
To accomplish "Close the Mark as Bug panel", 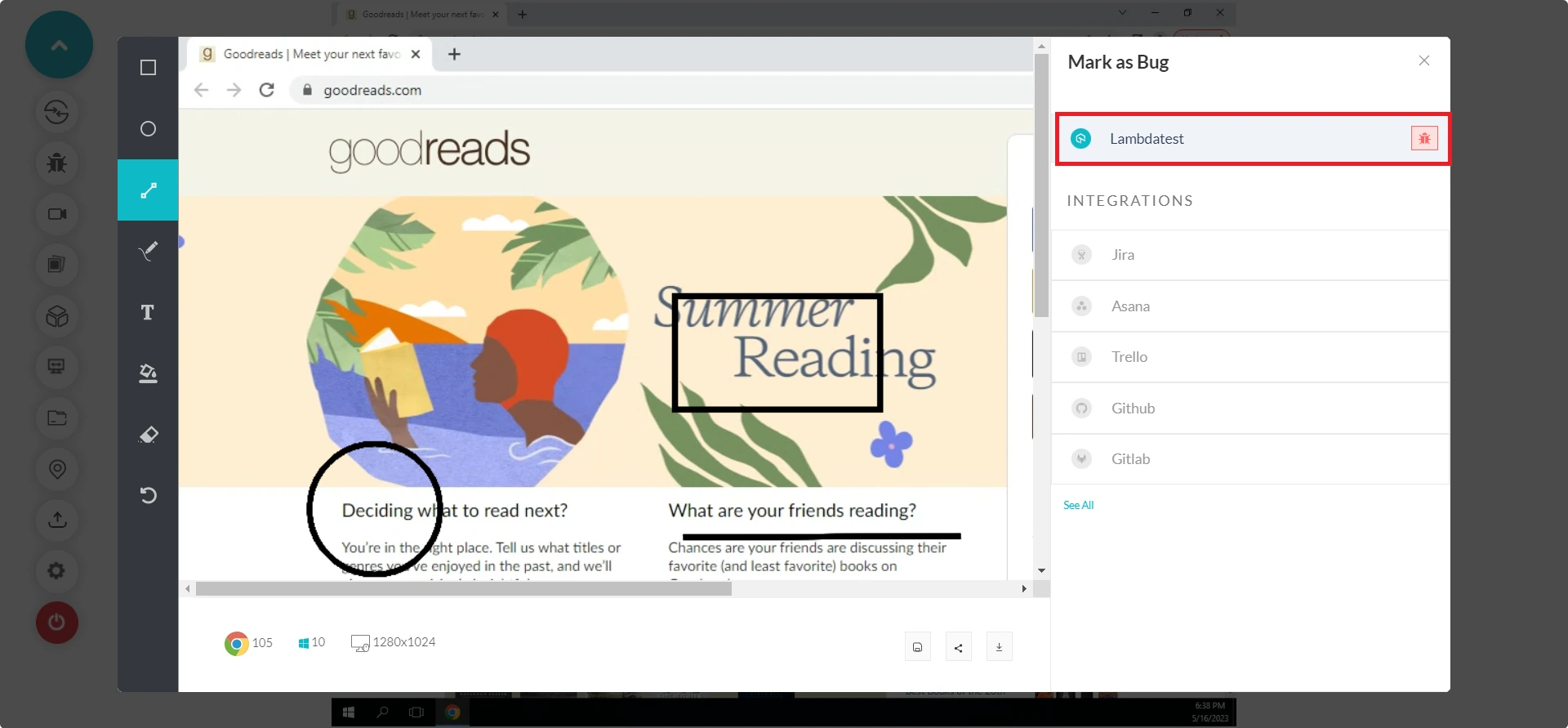I will pyautogui.click(x=1423, y=61).
